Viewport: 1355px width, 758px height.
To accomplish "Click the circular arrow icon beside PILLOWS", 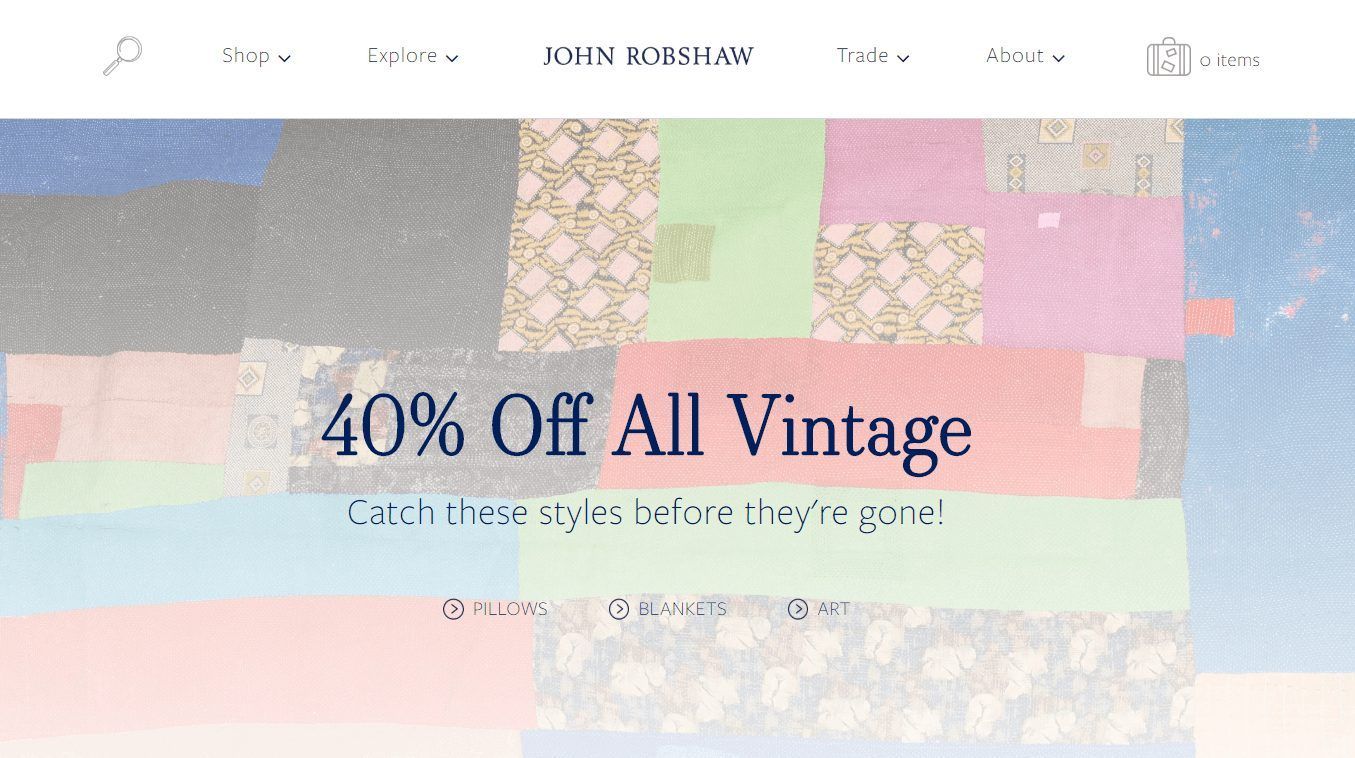I will click(455, 609).
